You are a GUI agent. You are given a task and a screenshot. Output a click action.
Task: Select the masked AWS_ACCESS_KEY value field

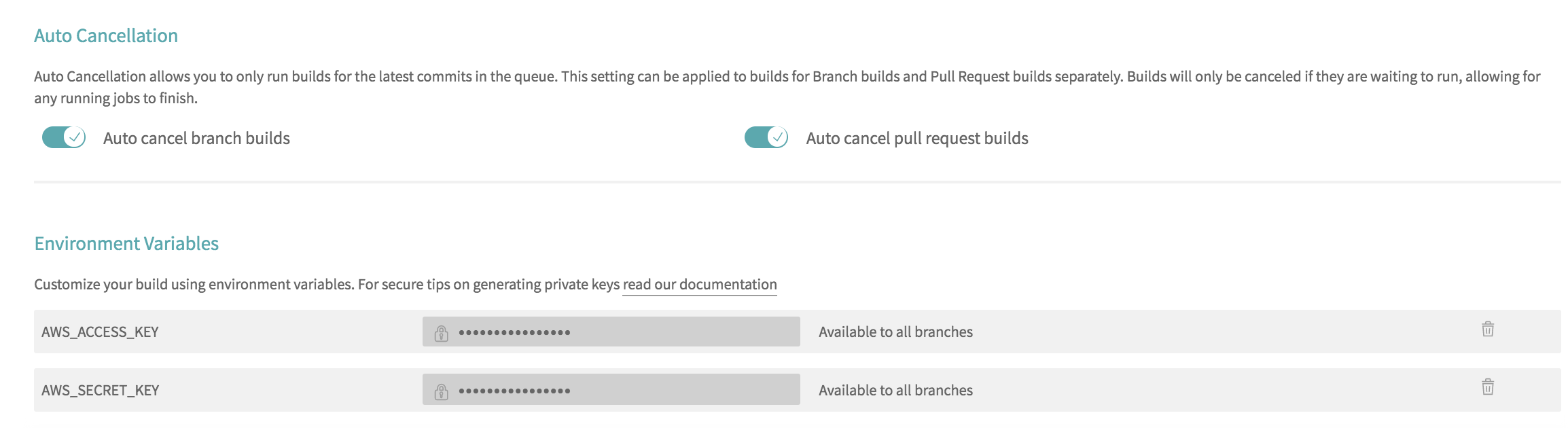611,332
